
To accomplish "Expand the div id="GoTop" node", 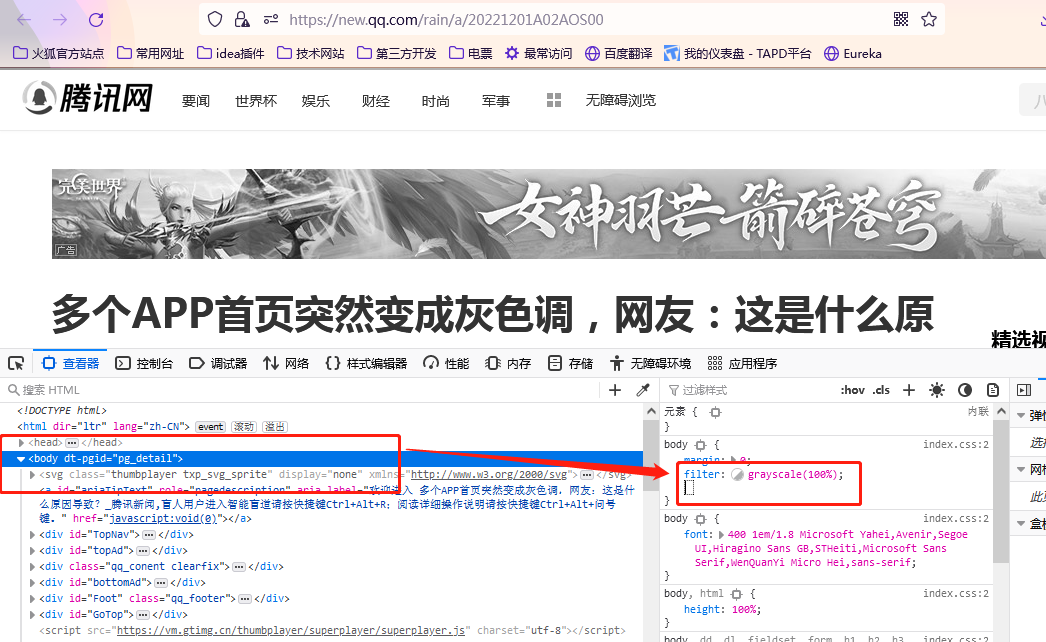I will (32, 615).
